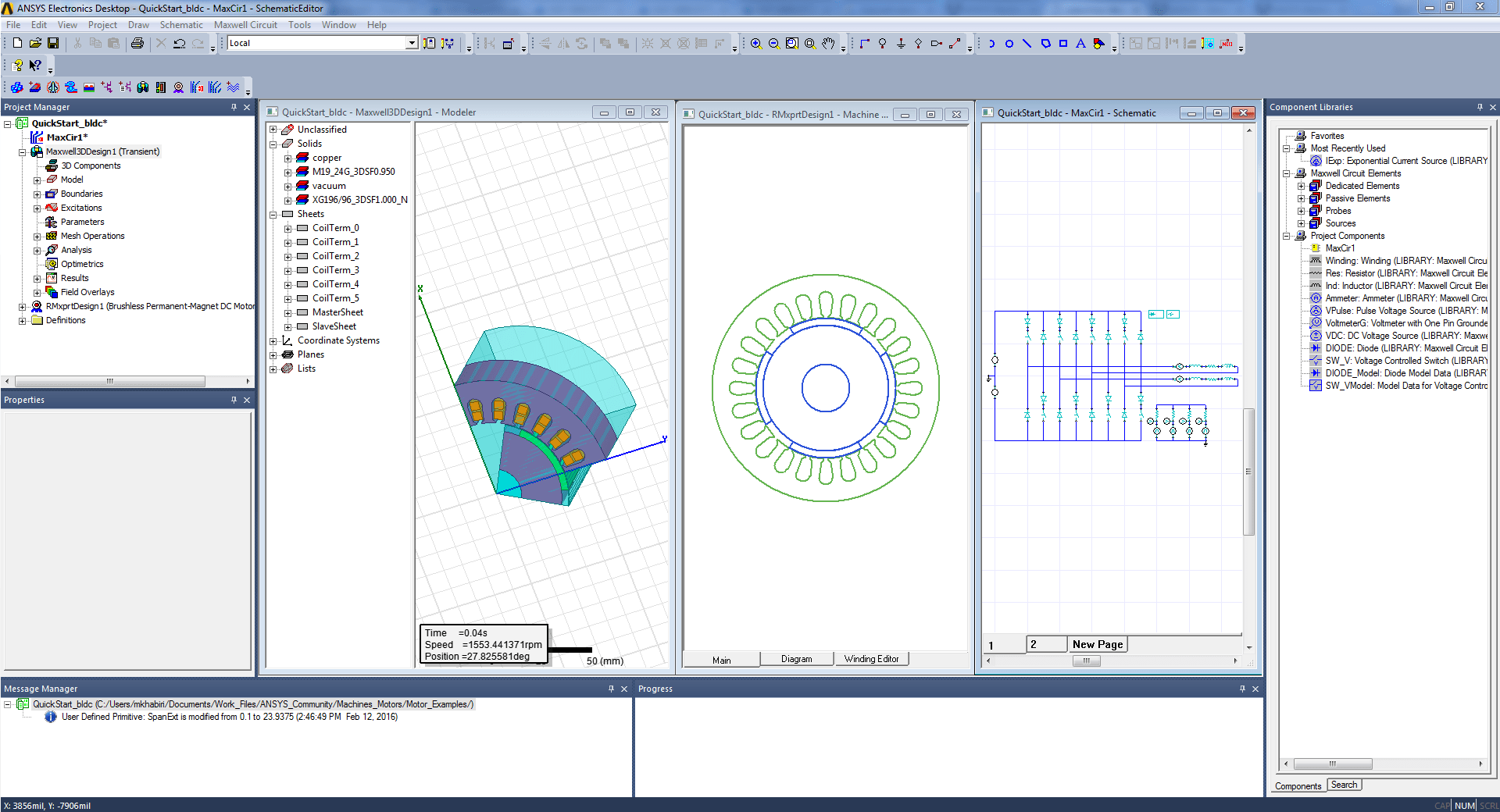Viewport: 1500px width, 812px height.
Task: Expand Dedicated Elements in Component Libraries
Action: 1302,186
